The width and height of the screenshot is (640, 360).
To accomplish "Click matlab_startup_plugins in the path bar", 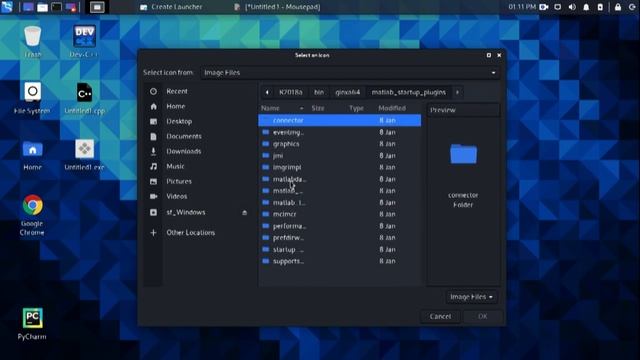I will click(409, 92).
